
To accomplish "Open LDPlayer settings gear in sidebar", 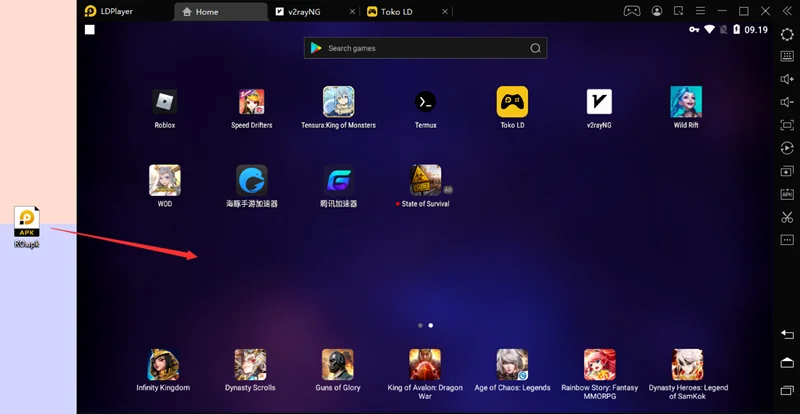I will click(787, 34).
